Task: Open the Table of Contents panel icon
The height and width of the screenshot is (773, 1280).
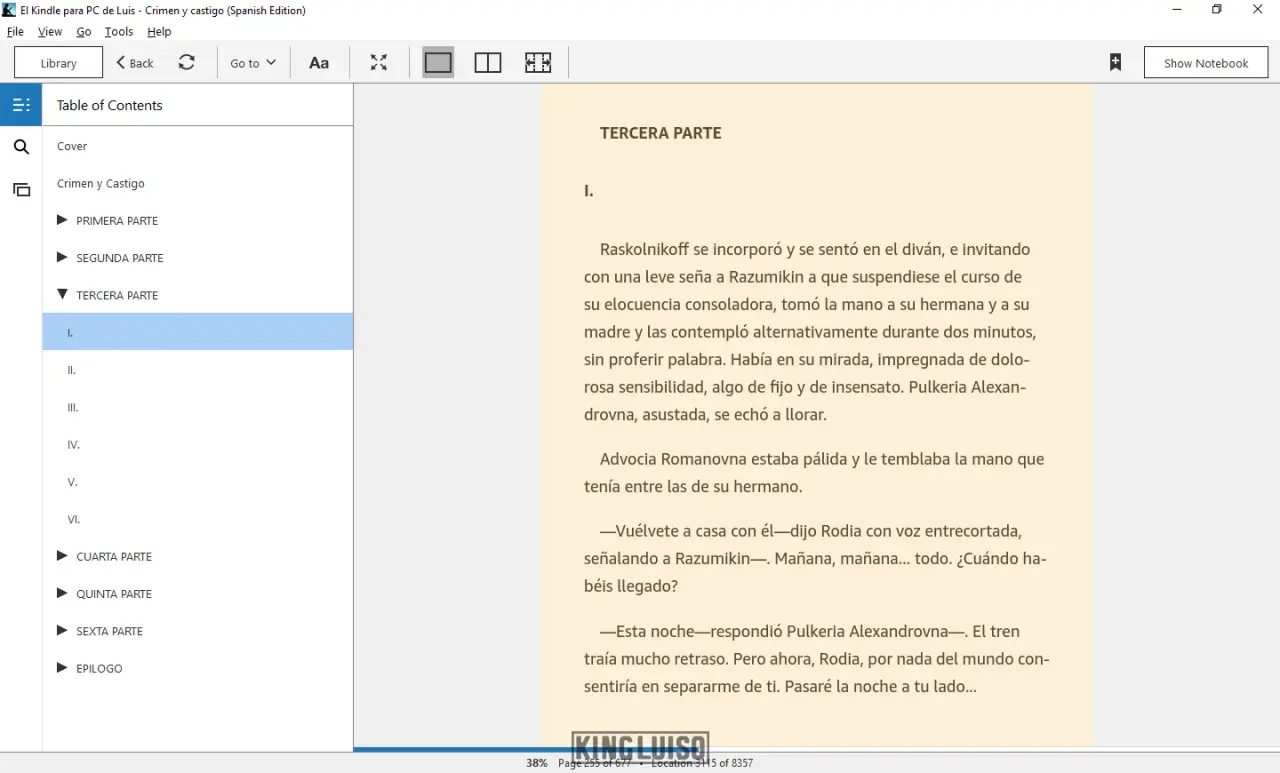Action: pyautogui.click(x=21, y=105)
